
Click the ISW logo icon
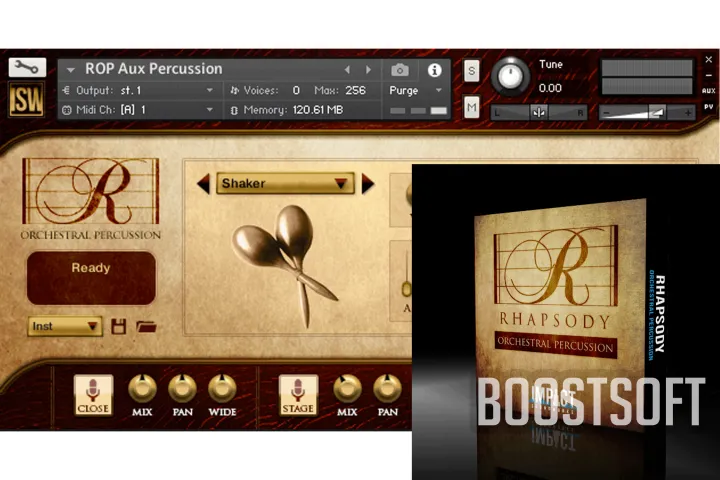point(27,100)
